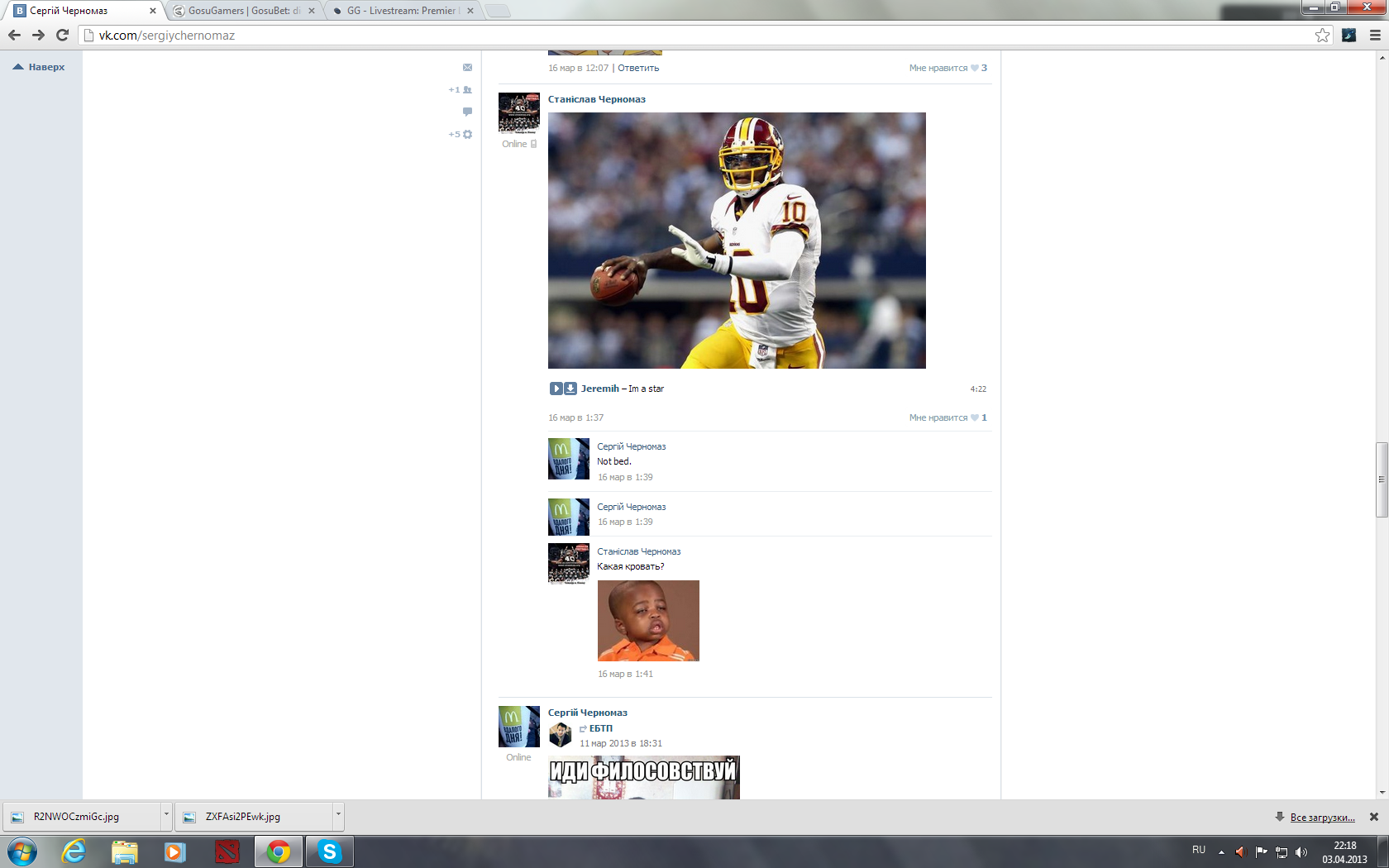Reload the vk.com page
1389x868 pixels.
click(x=62, y=35)
